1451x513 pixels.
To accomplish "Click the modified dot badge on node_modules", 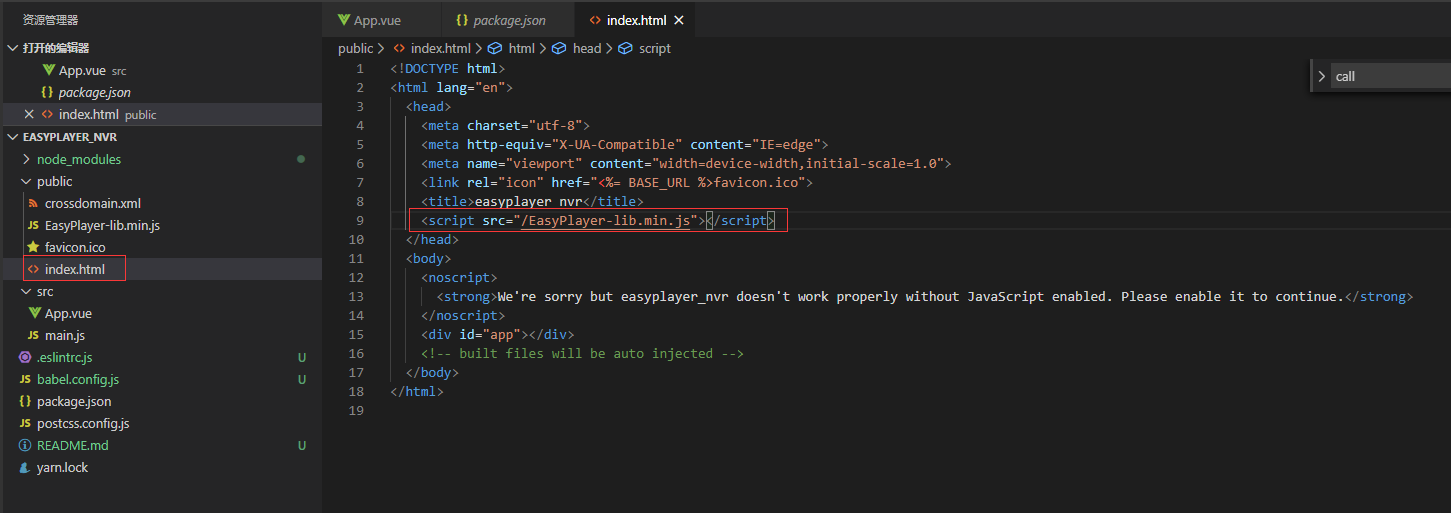I will click(x=301, y=159).
